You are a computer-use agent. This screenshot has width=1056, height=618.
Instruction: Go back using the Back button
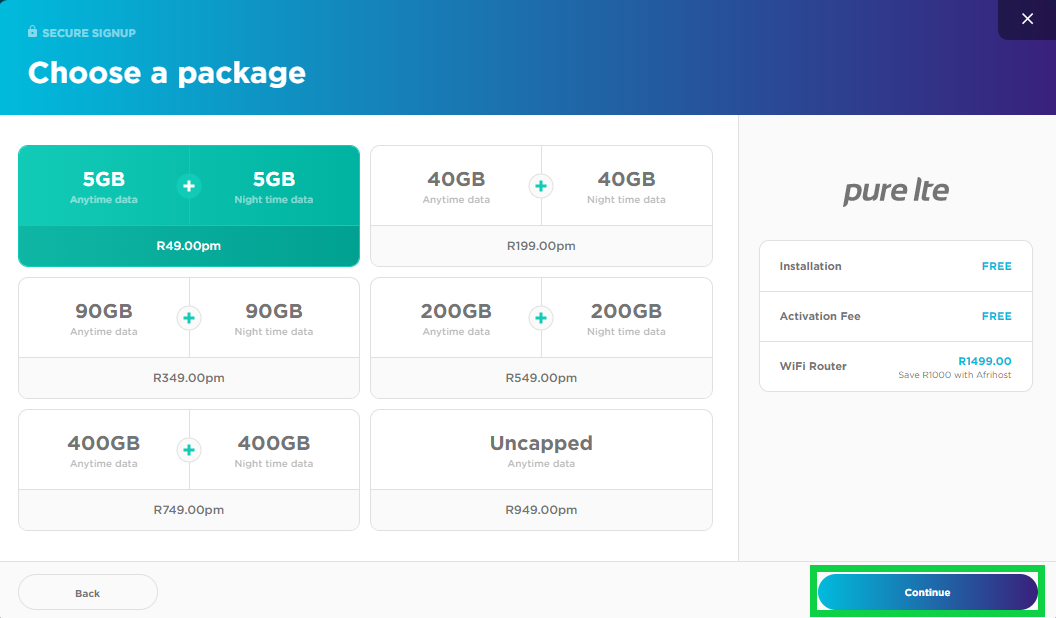[x=88, y=593]
